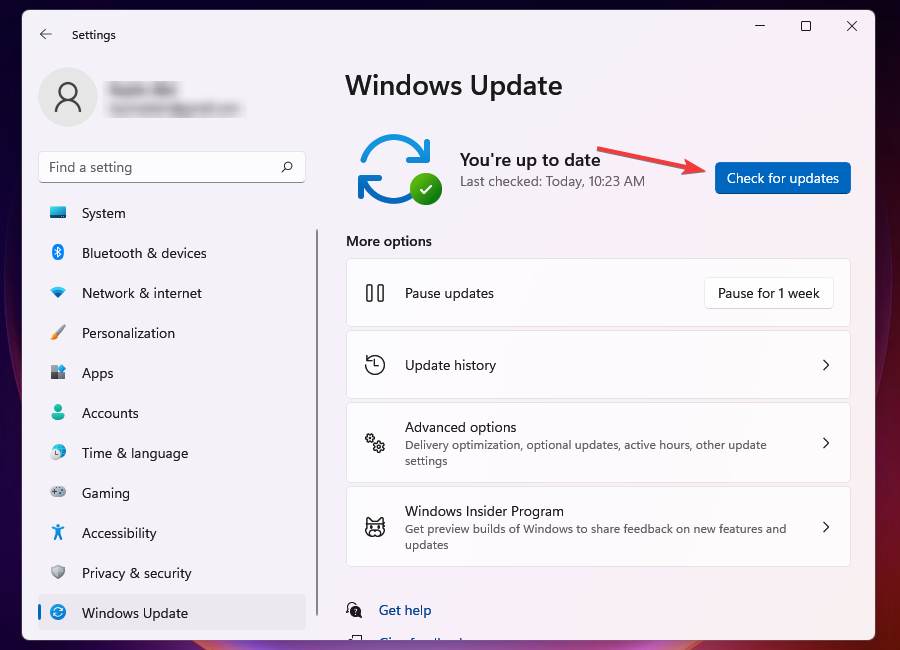The image size is (900, 650).
Task: Click the large update status sync icon
Action: pyautogui.click(x=399, y=169)
